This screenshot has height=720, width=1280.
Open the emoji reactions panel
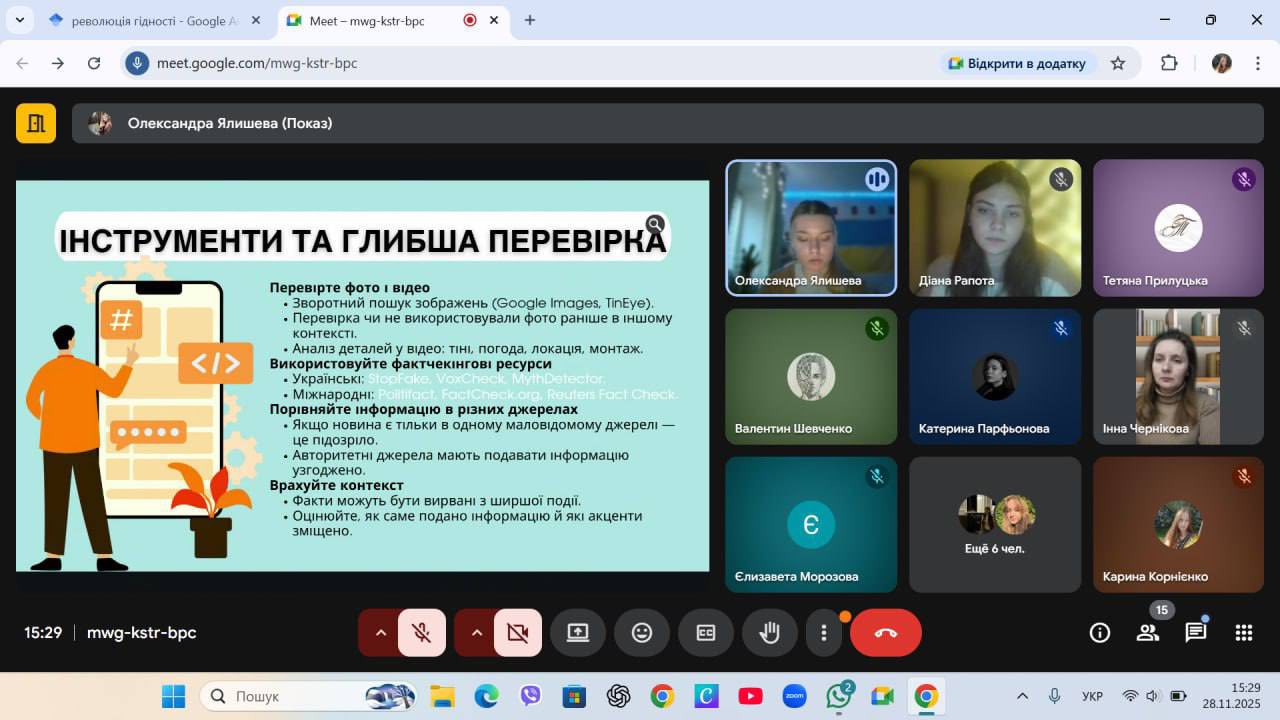[641, 633]
